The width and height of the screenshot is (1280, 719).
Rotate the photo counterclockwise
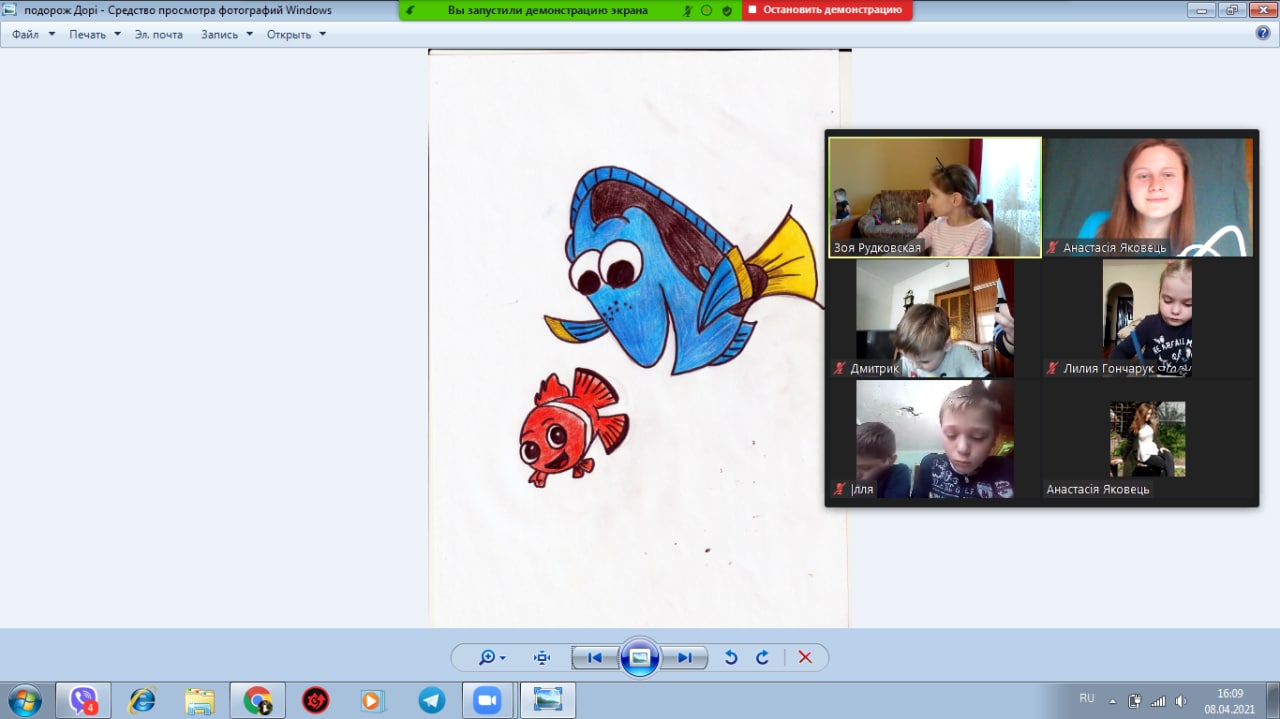pyautogui.click(x=731, y=657)
